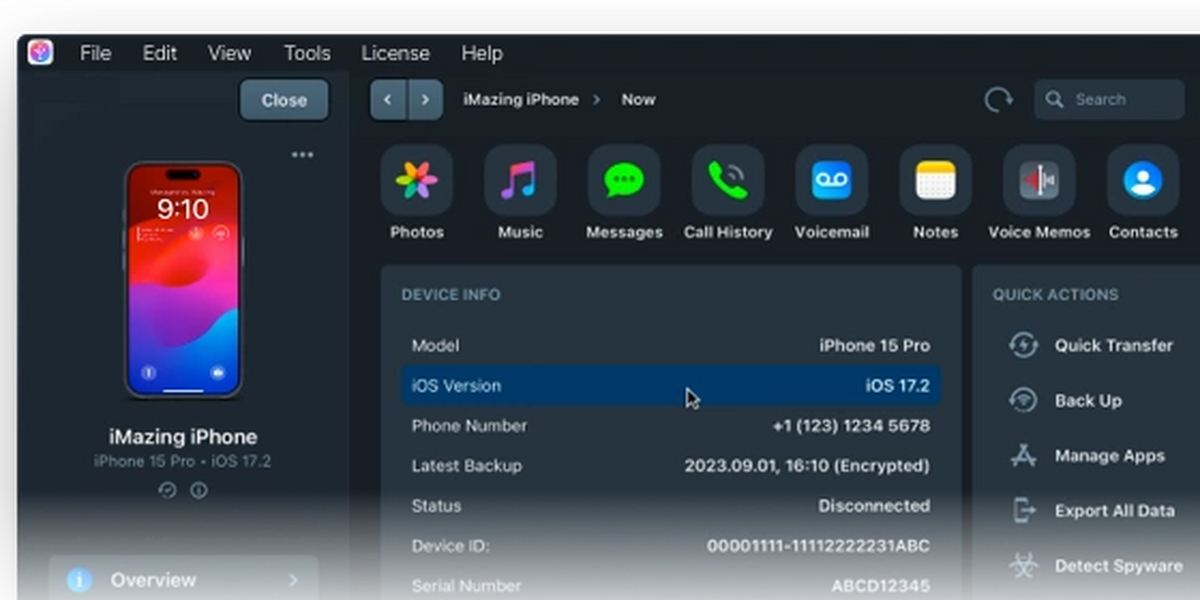This screenshot has height=600, width=1200.
Task: Click the iPhone lock screen preview image
Action: (183, 281)
